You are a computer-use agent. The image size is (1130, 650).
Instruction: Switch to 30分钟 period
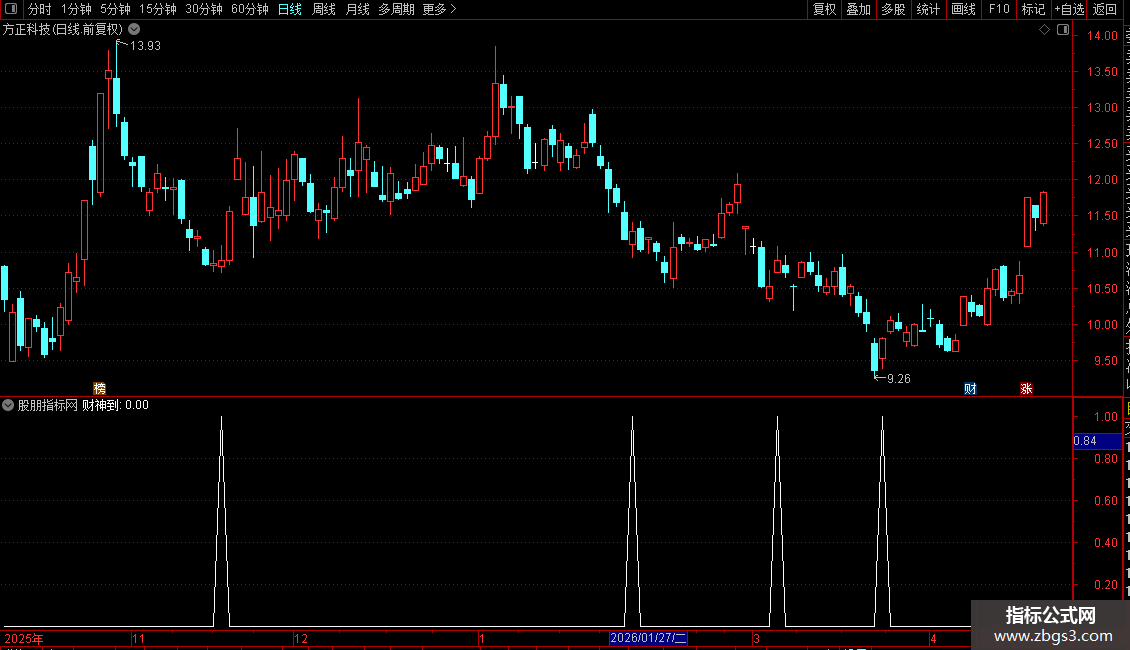click(x=203, y=9)
